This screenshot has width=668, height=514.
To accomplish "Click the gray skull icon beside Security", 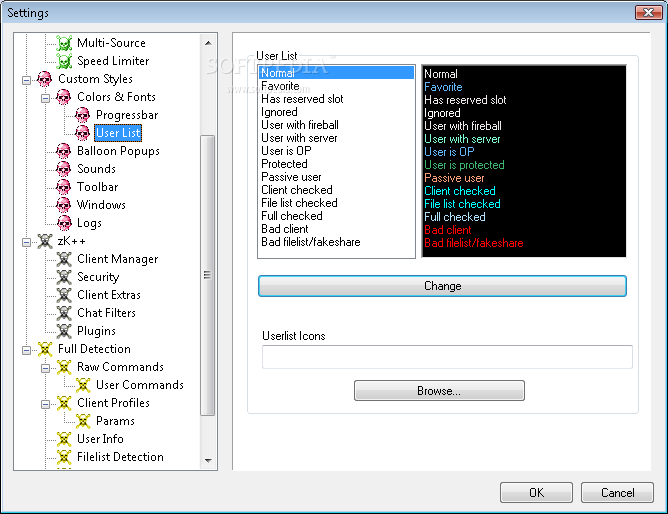I will point(64,277).
